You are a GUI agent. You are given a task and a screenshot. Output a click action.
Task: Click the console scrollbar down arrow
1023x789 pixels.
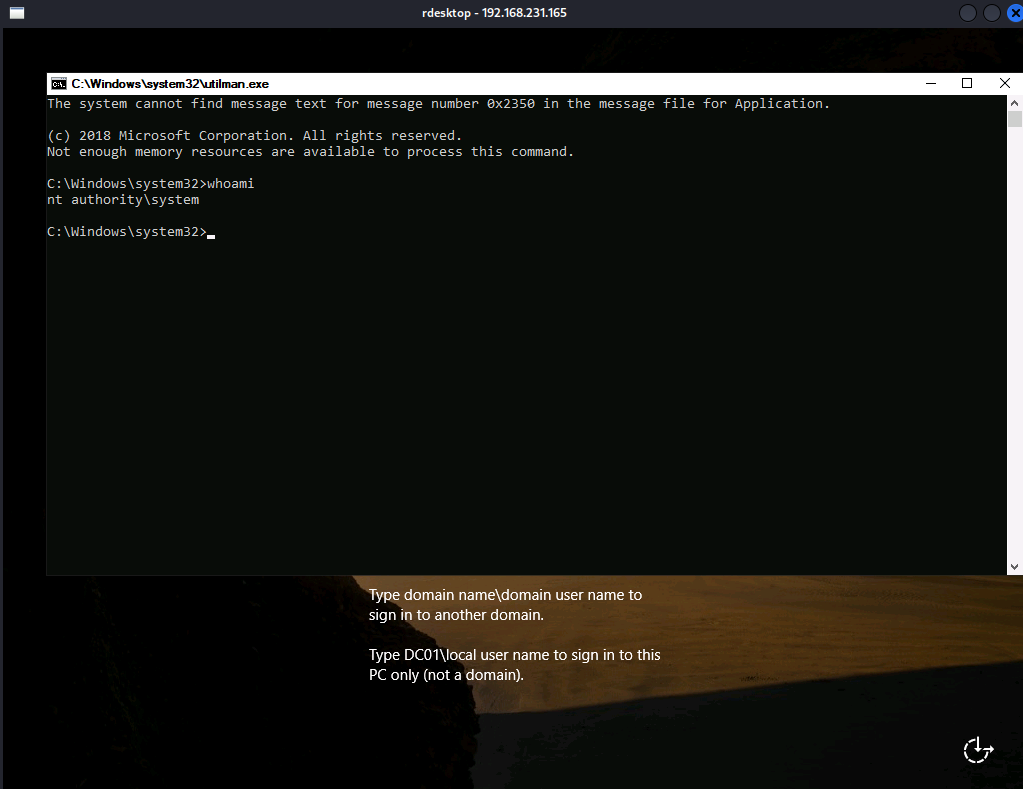1014,566
